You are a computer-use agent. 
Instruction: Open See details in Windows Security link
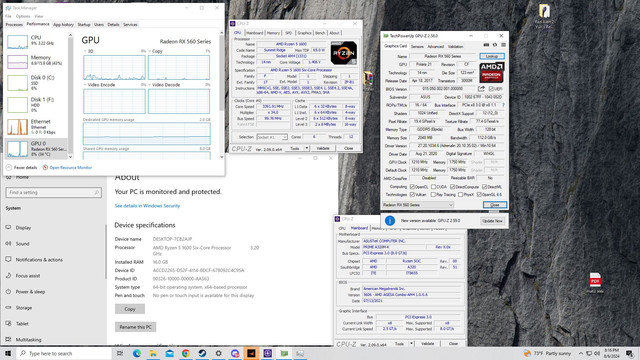pyautogui.click(x=147, y=206)
